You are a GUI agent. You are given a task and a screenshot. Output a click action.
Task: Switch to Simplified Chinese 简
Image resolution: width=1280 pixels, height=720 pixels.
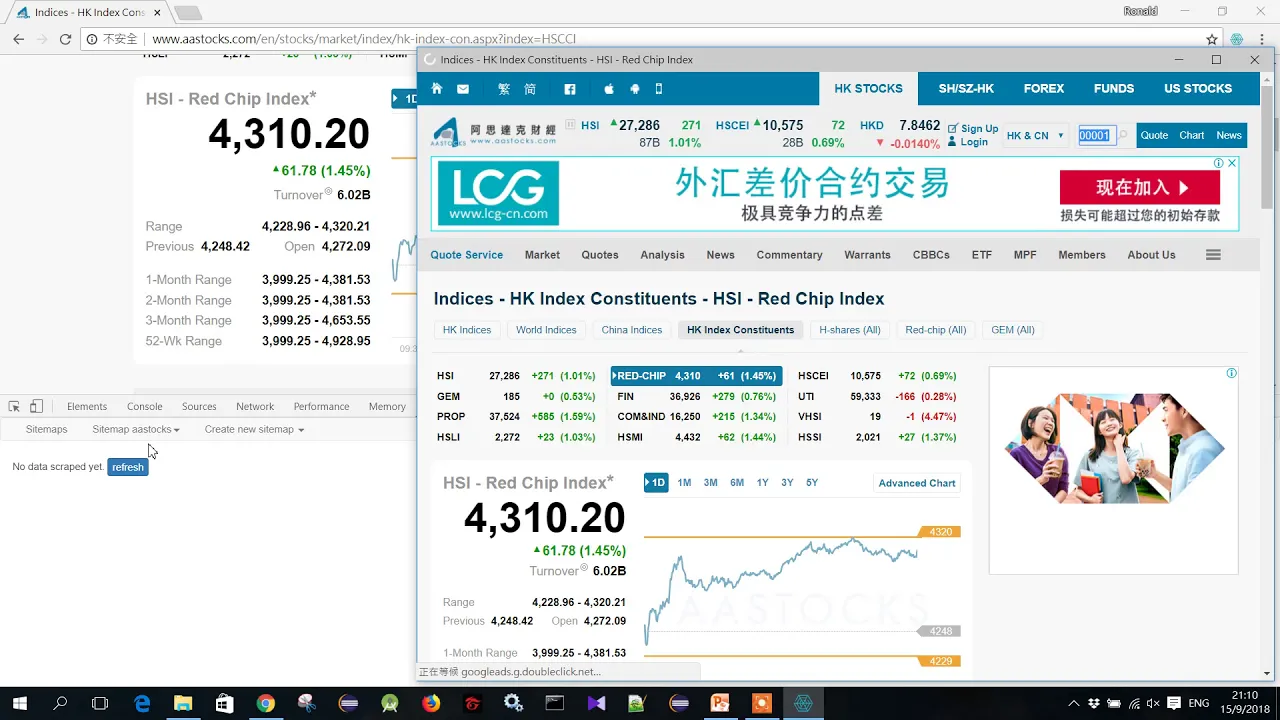click(x=530, y=89)
